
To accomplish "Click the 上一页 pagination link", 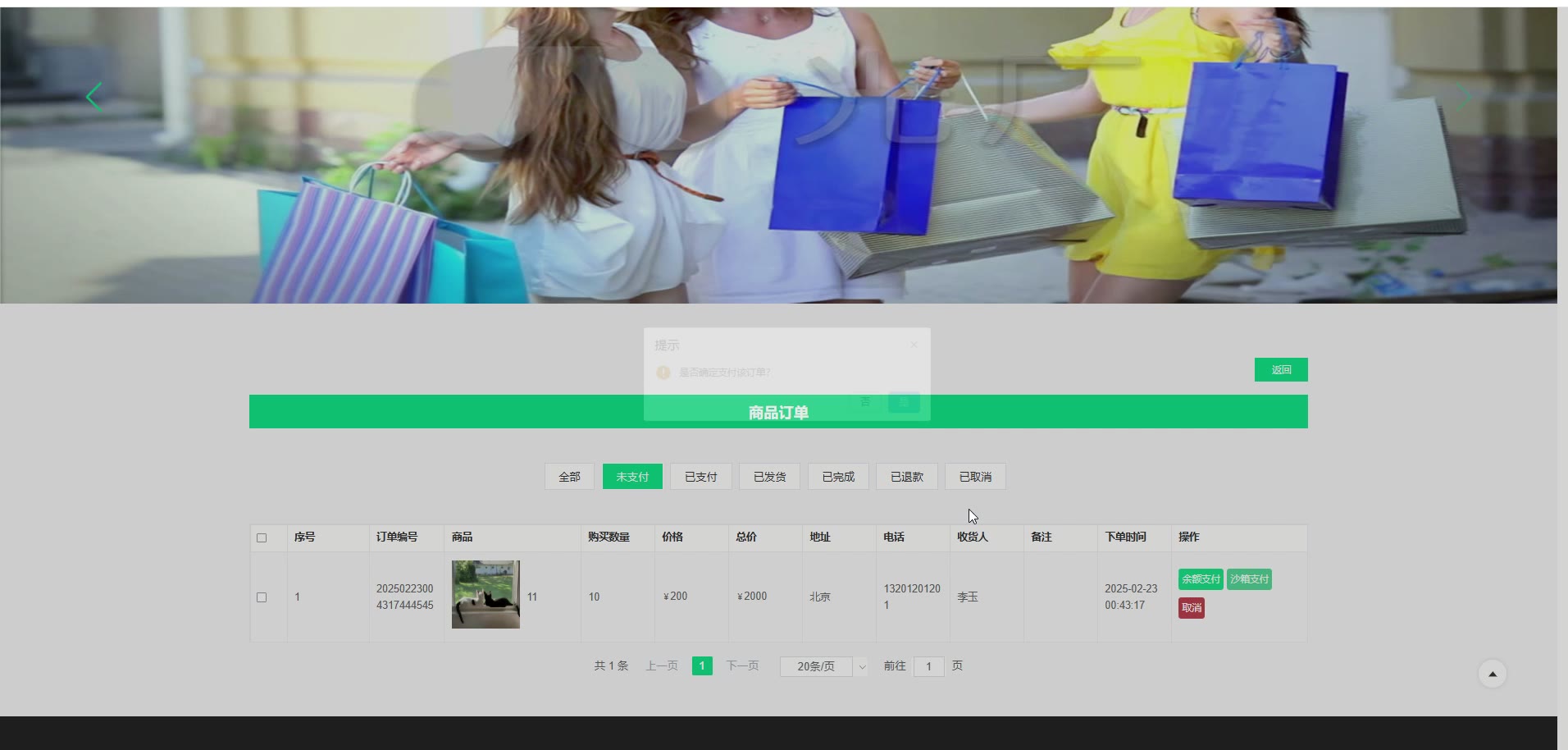I will [662, 666].
